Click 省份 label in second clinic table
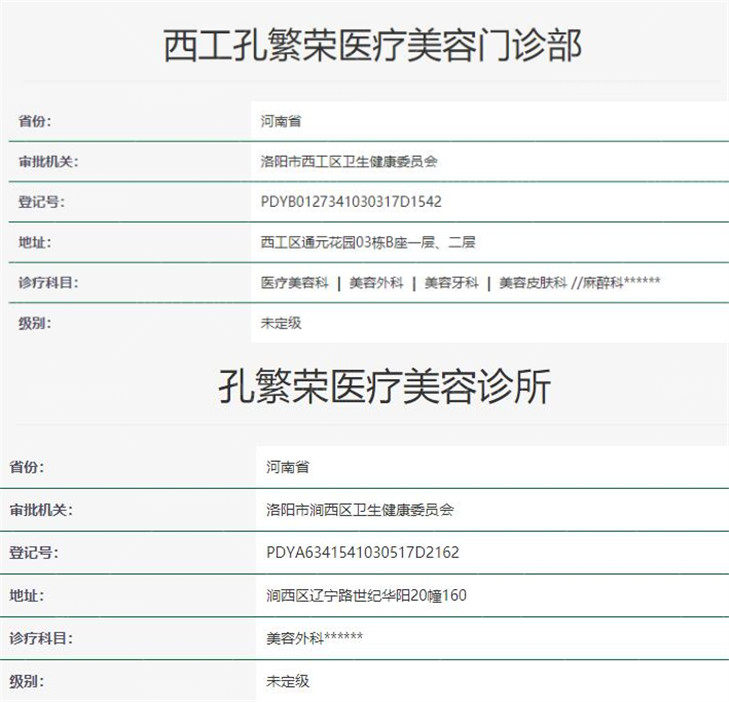The height and width of the screenshot is (702, 729). tap(27, 466)
